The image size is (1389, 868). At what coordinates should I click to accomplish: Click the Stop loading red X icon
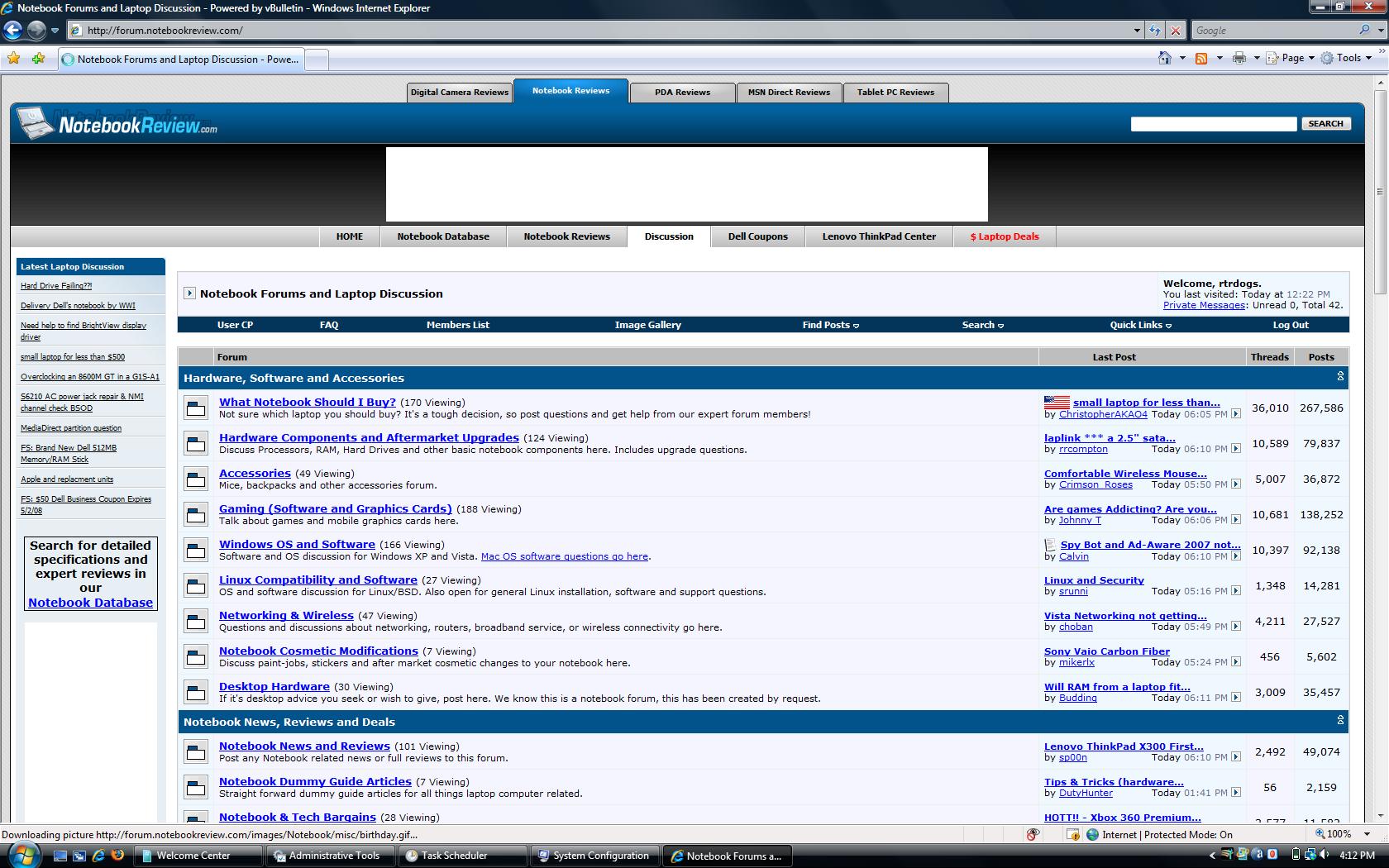coord(1176,31)
